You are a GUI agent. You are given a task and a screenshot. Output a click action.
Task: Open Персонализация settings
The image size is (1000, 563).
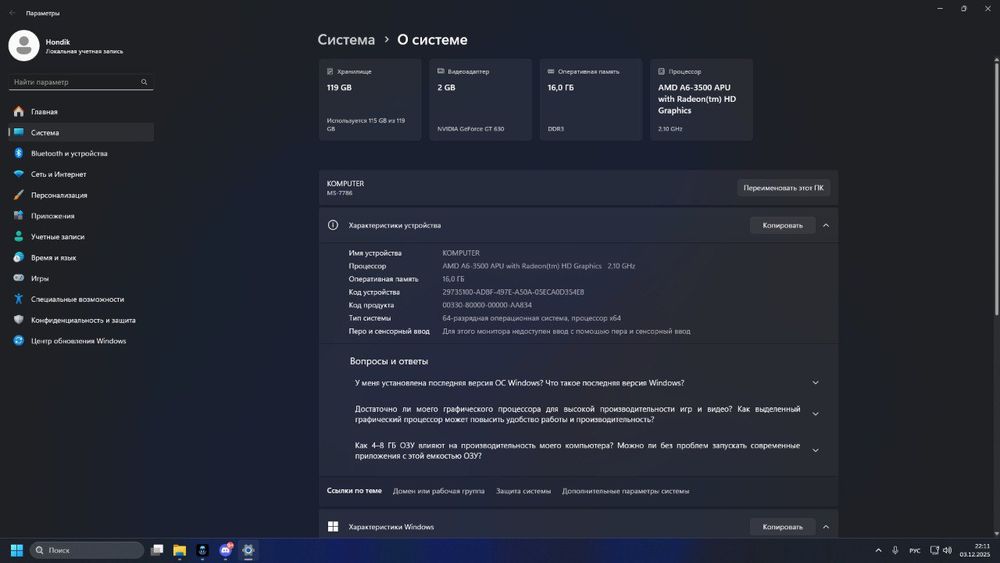pos(81,195)
